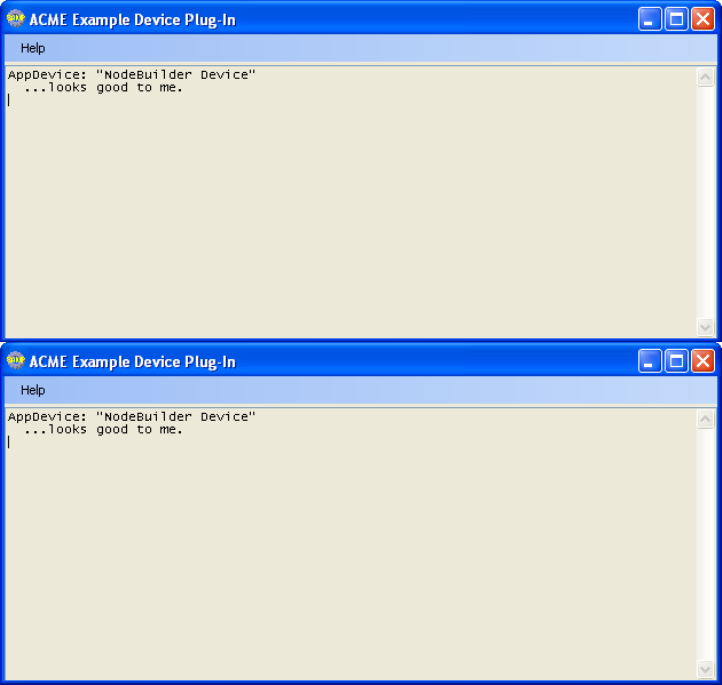Image resolution: width=722 pixels, height=685 pixels.
Task: Close the lower ACME Plug-In window
Action: click(x=703, y=361)
